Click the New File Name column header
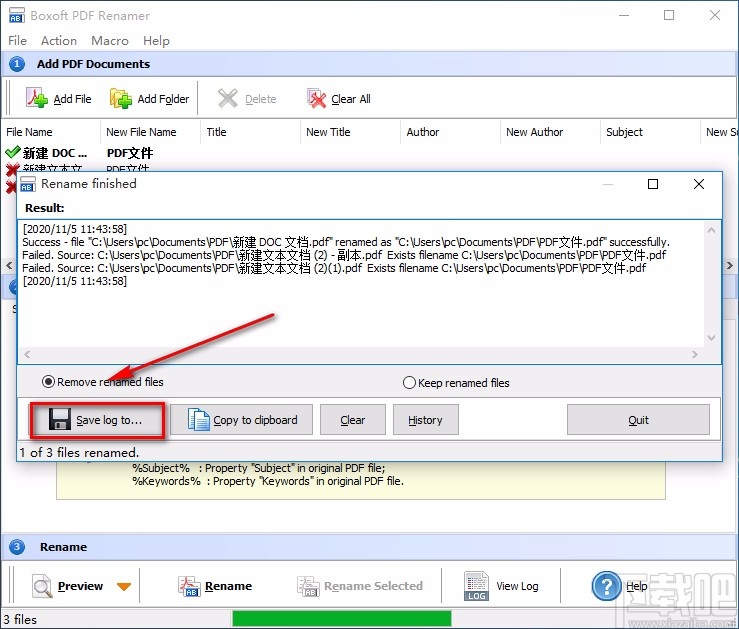Viewport: 739px width, 629px height. pyautogui.click(x=150, y=132)
